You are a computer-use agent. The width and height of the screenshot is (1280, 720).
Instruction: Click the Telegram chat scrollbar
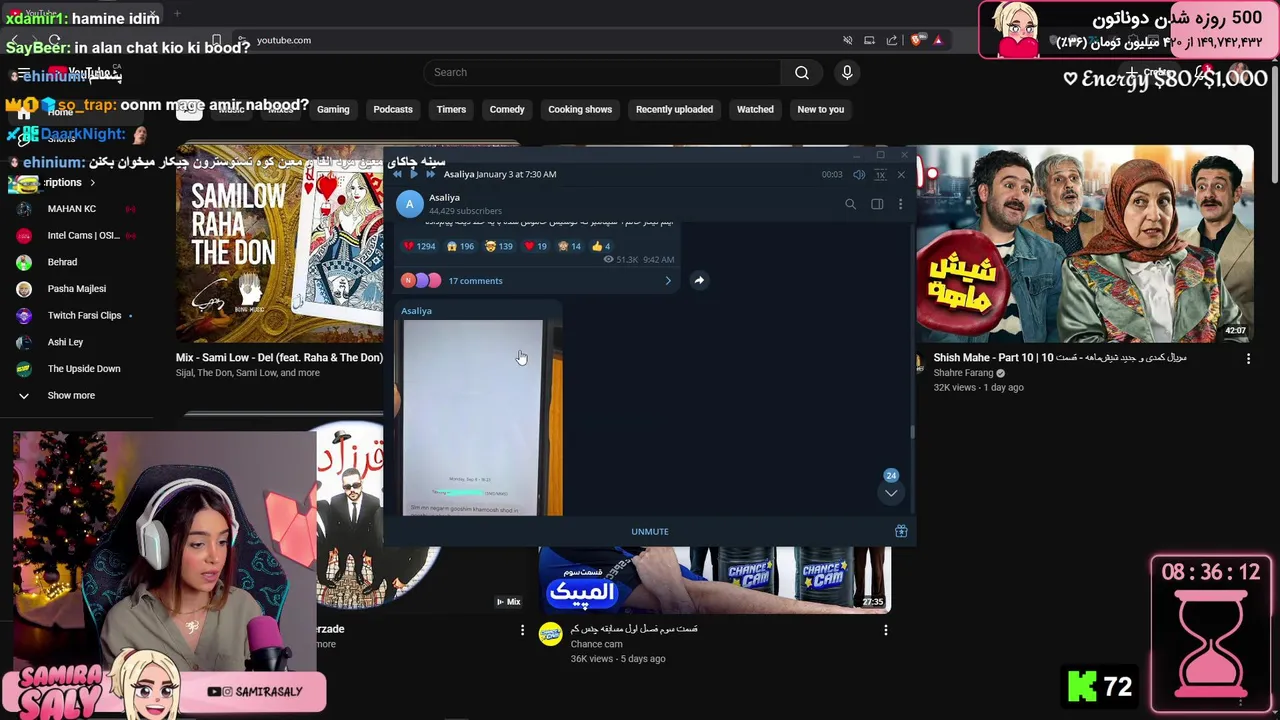911,432
